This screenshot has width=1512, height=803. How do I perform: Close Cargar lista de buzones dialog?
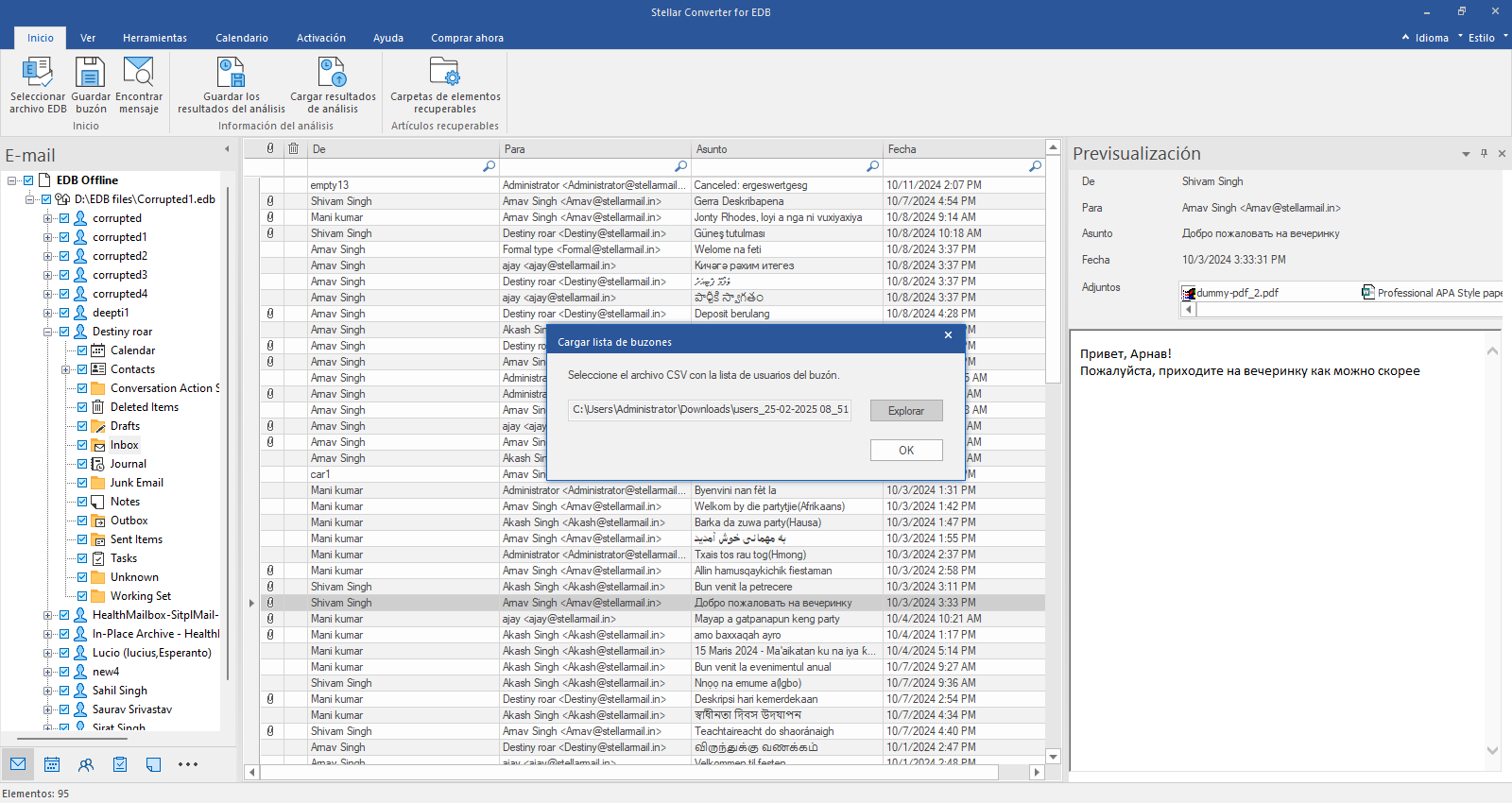pos(948,335)
